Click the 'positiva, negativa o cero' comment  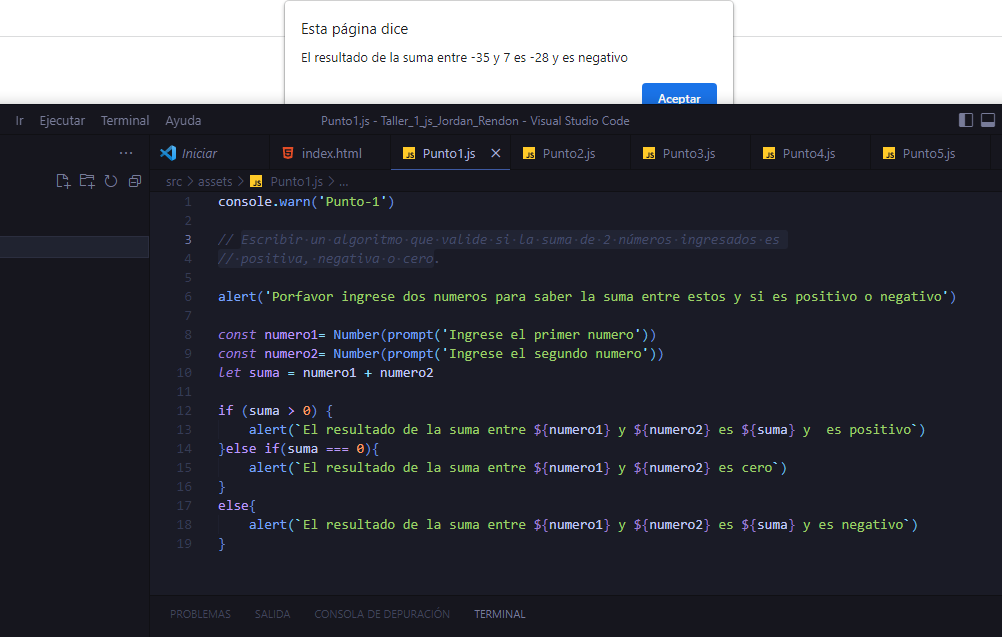[x=328, y=259]
